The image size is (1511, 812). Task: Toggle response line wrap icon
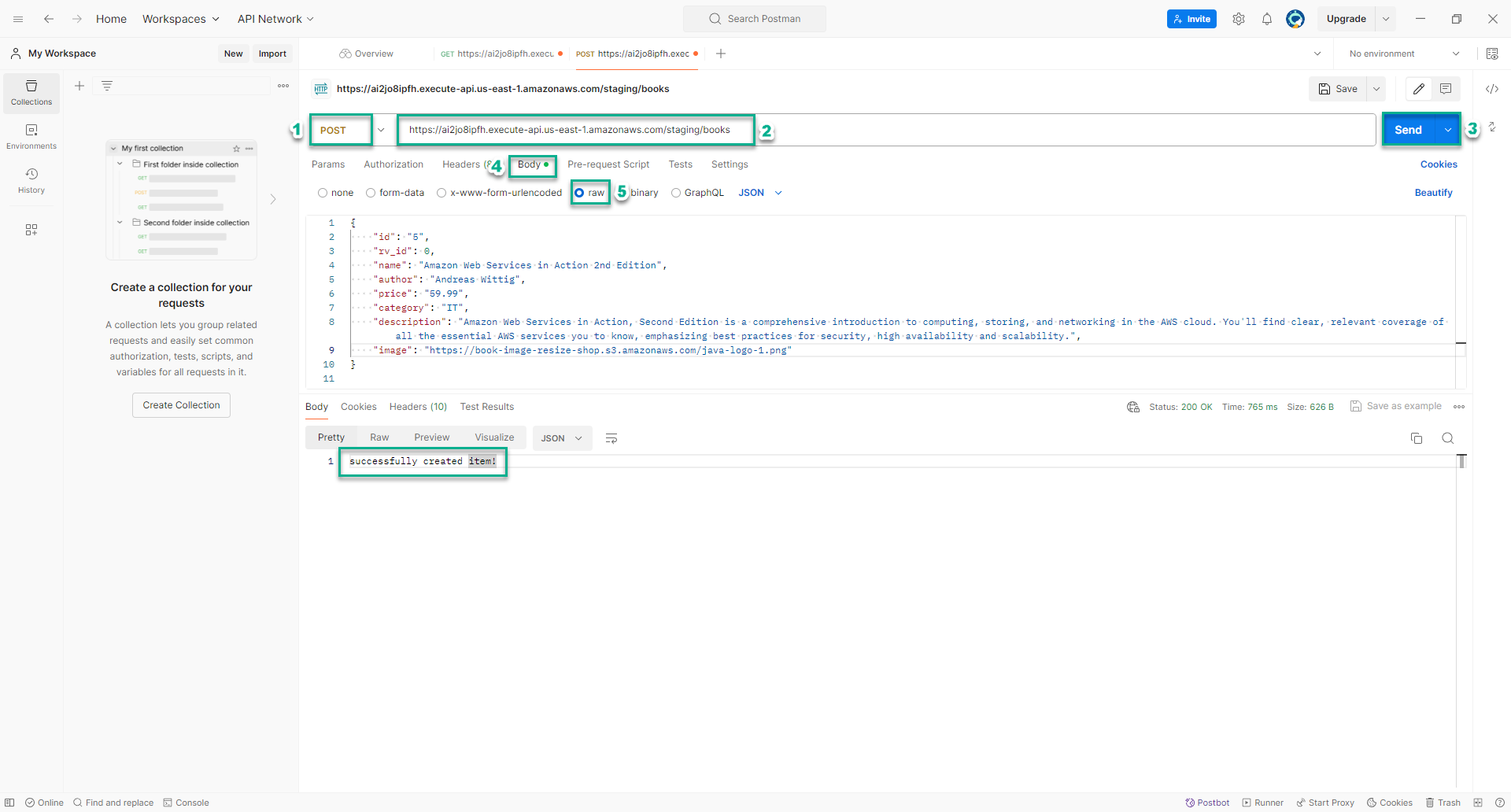click(611, 438)
